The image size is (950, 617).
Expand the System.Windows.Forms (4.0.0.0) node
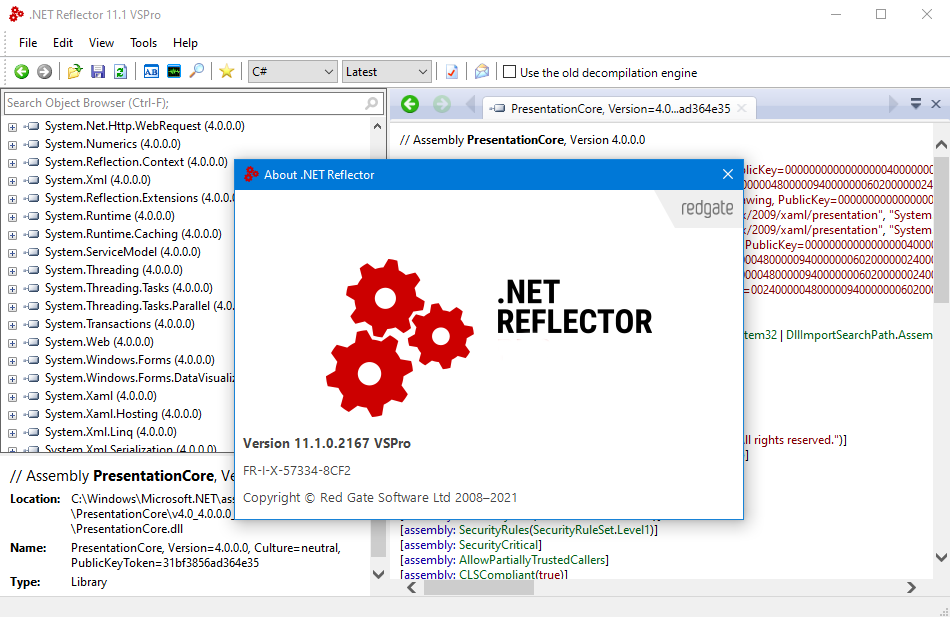coord(12,361)
